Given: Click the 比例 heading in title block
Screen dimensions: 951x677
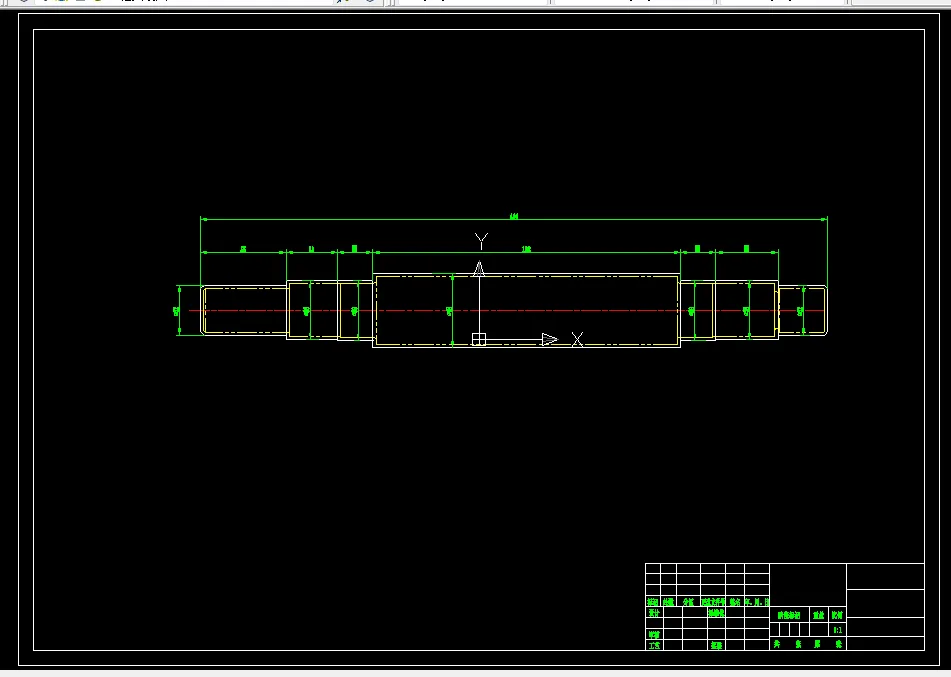Looking at the screenshot, I should coord(837,615).
